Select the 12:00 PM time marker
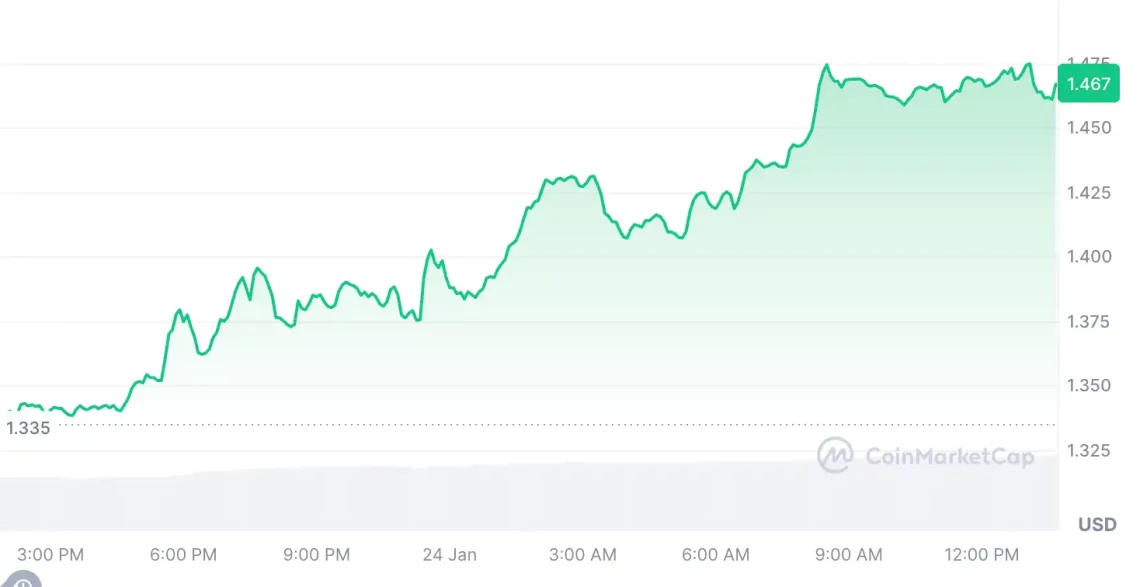Screen dimensions: 1140x587 pyautogui.click(x=981, y=554)
